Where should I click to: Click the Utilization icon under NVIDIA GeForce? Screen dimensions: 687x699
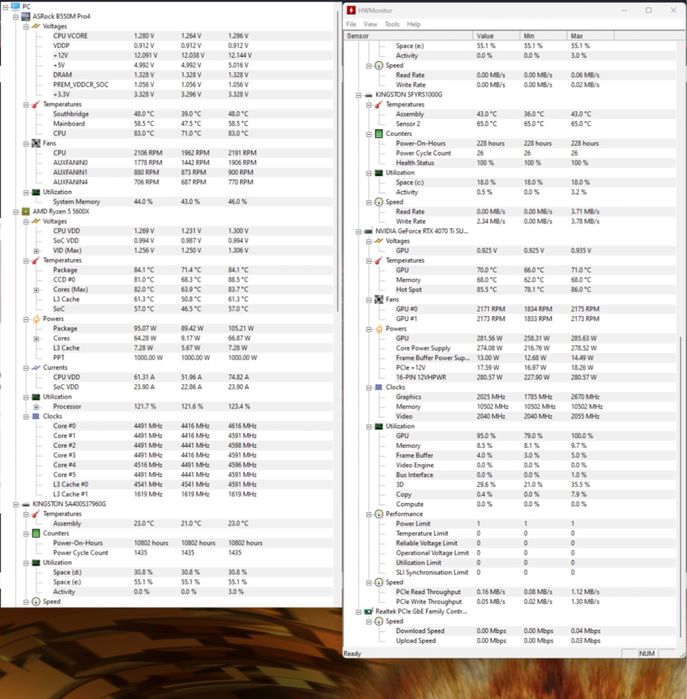[378, 426]
